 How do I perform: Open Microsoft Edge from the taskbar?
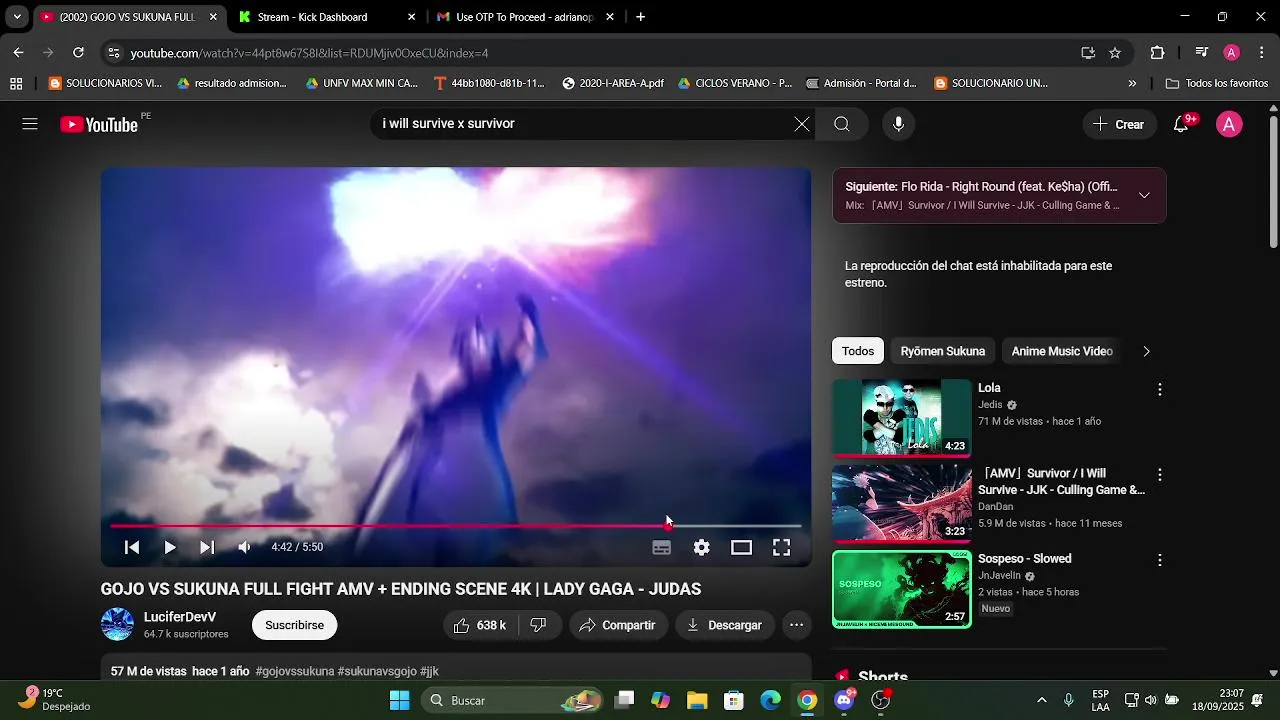pos(770,700)
